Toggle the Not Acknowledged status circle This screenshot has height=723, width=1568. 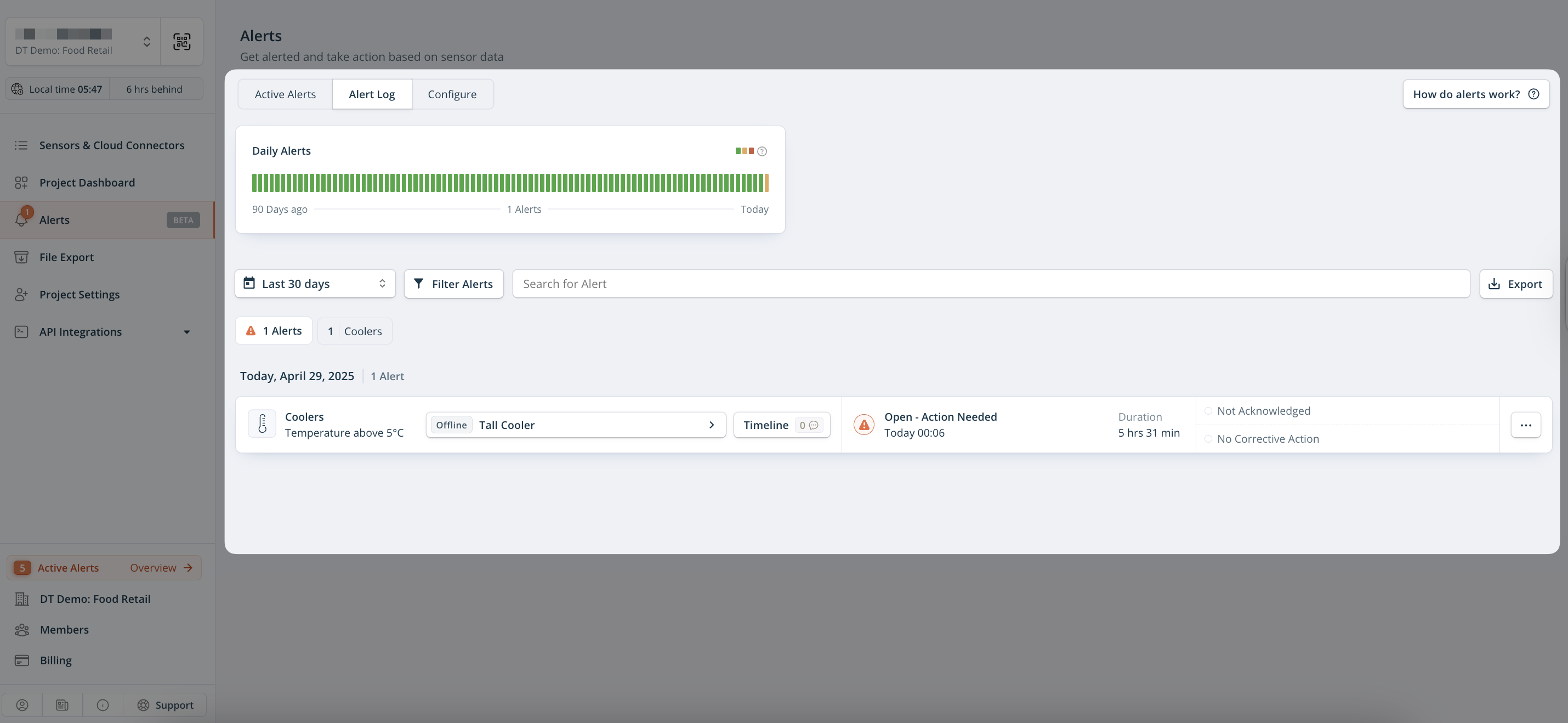(1208, 411)
